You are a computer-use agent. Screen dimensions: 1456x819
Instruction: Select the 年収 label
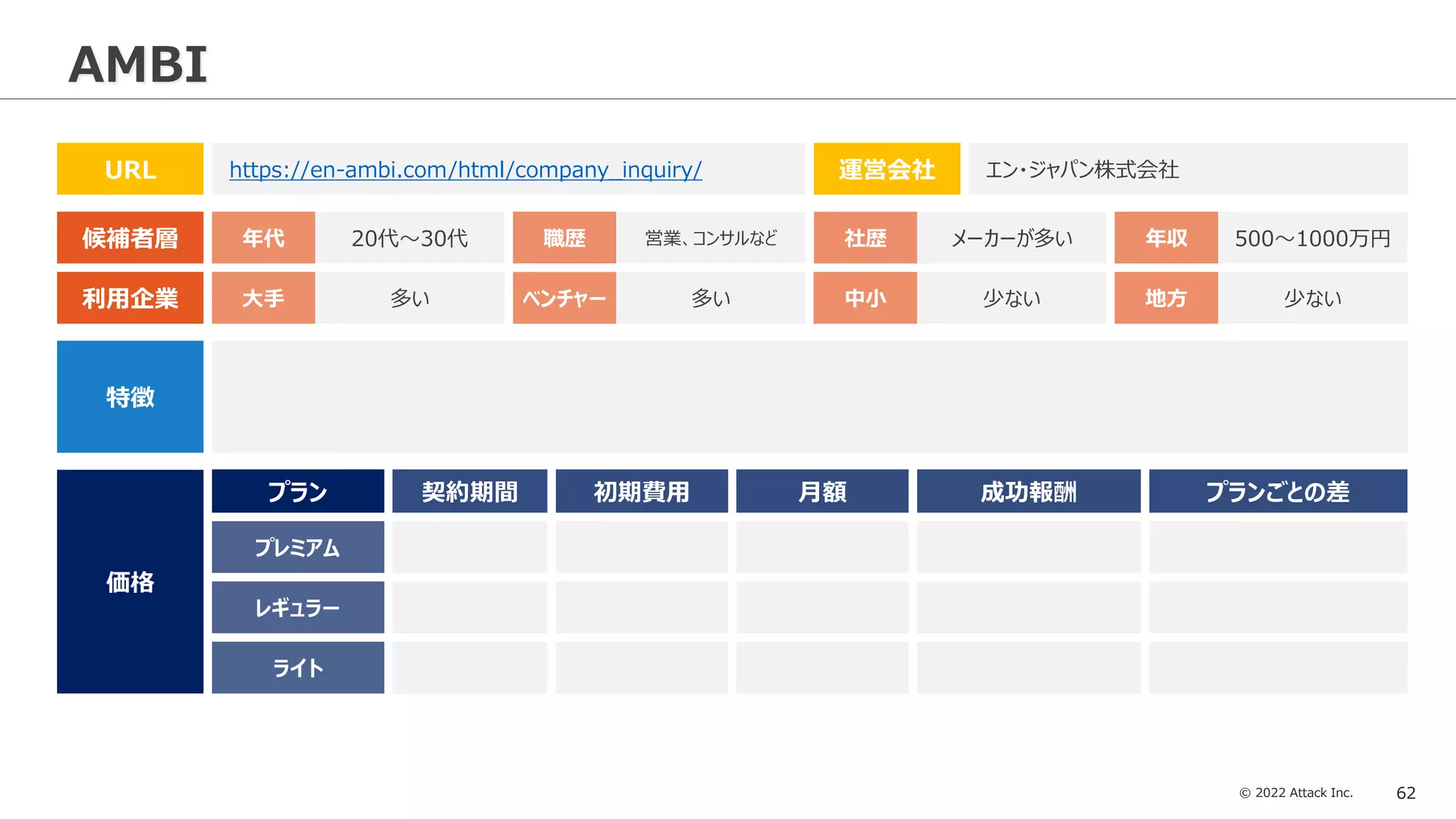click(x=1166, y=237)
